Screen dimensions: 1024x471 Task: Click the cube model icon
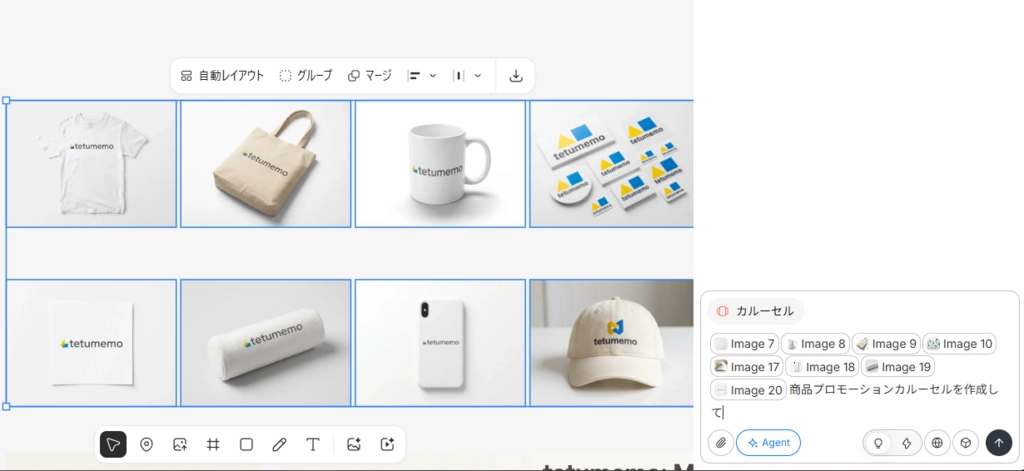965,443
